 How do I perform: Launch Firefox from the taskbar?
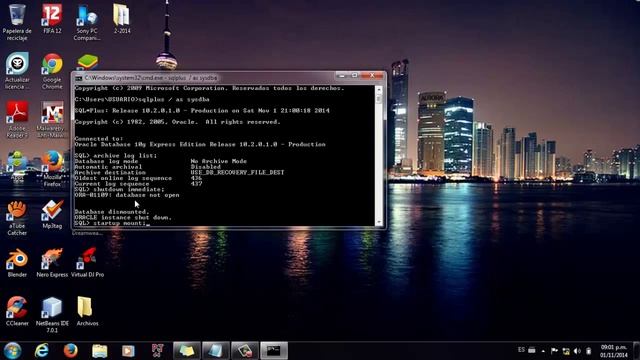pos(71,351)
